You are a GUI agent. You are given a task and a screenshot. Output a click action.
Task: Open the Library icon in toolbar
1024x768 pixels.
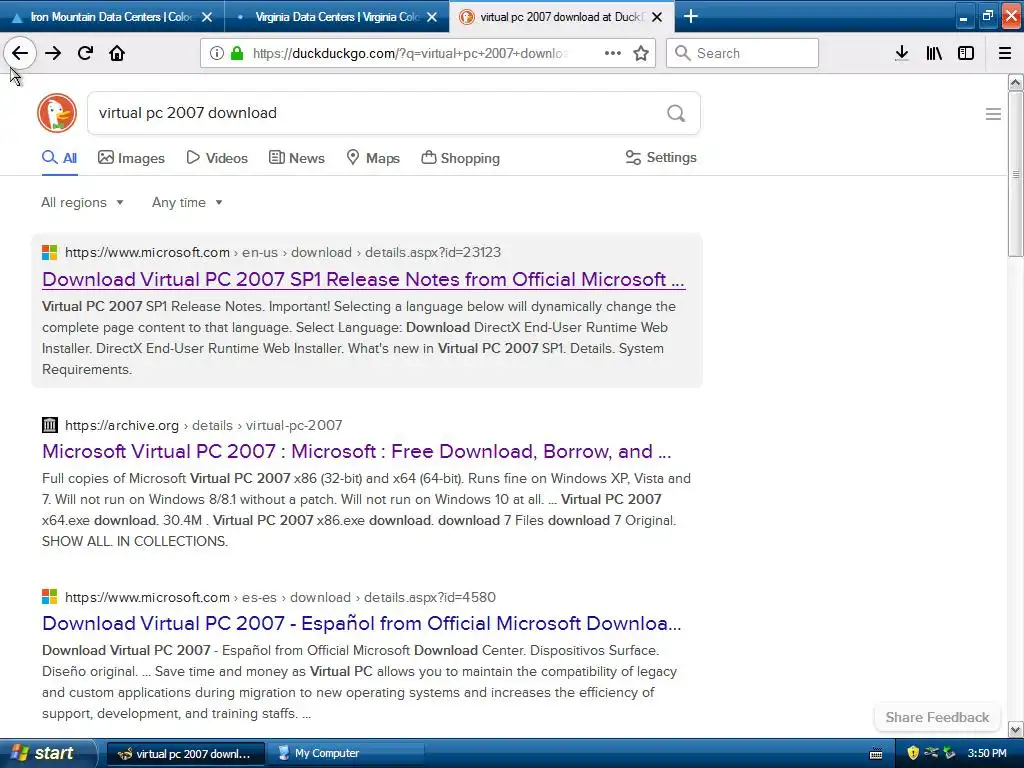point(934,53)
